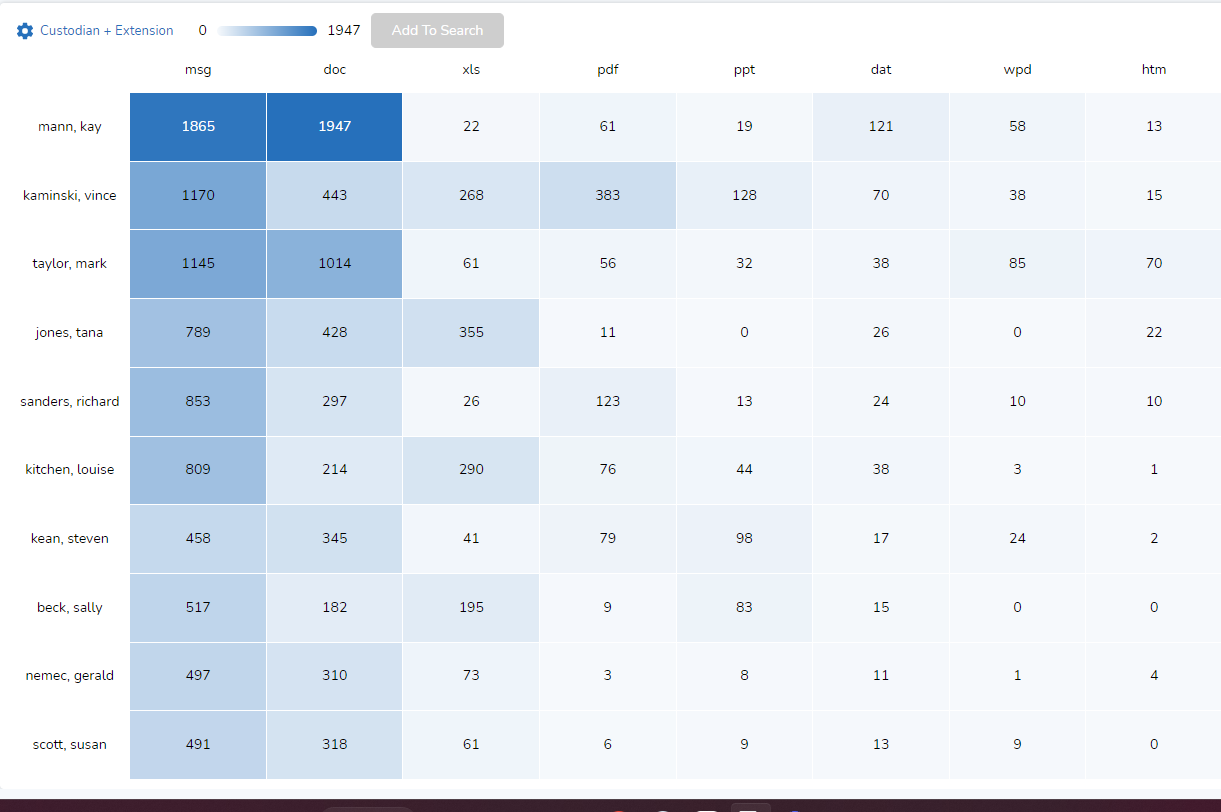Select mann, kay dat cell 121
Screen dimensions: 1221x812
[x=881, y=127]
